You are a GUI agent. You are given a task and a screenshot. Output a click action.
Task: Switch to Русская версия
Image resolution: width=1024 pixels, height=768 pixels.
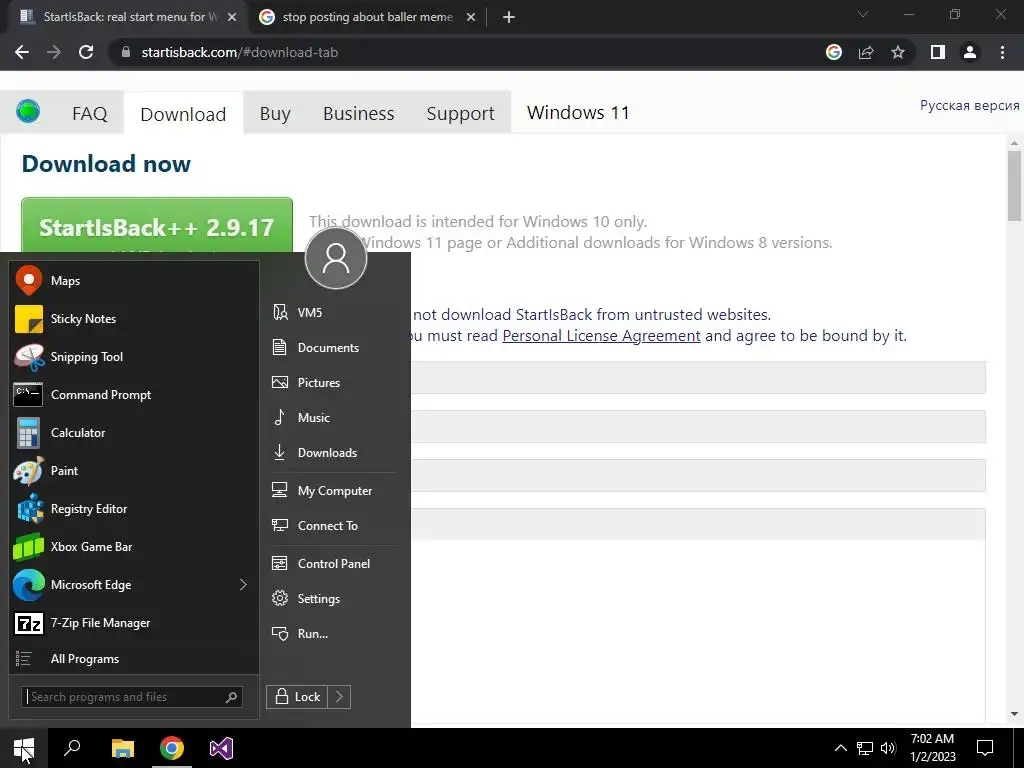[970, 105]
